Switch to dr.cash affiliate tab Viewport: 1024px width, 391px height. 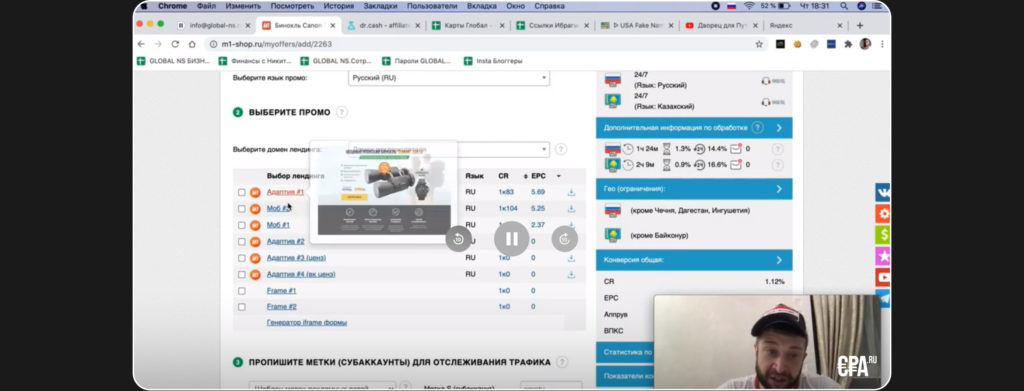383,25
